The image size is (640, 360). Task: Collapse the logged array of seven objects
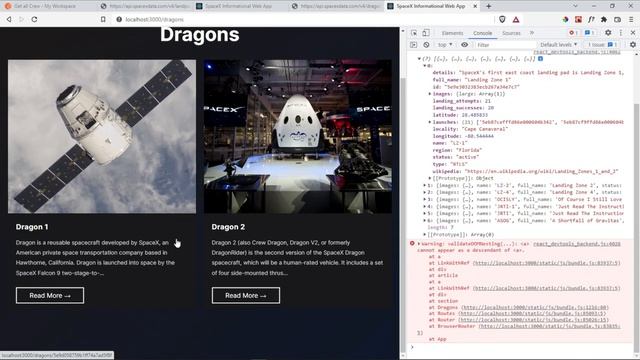419,59
